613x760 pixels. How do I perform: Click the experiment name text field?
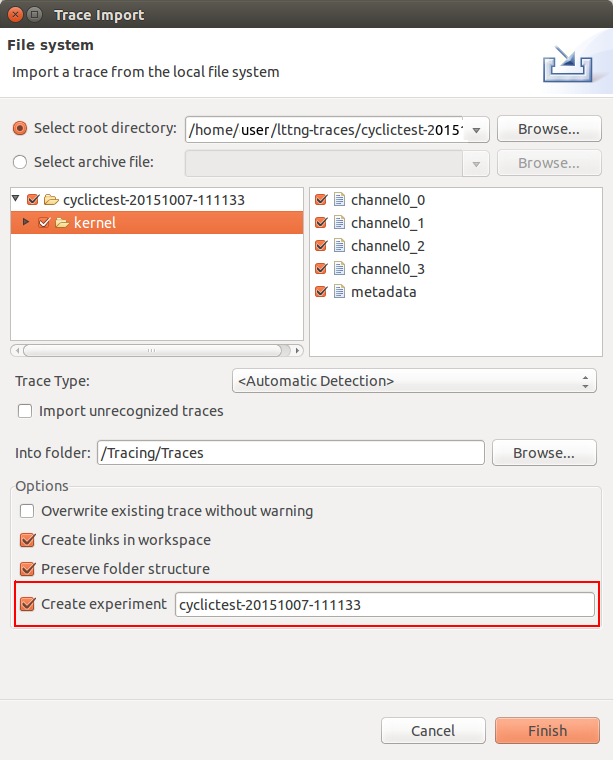tap(384, 605)
